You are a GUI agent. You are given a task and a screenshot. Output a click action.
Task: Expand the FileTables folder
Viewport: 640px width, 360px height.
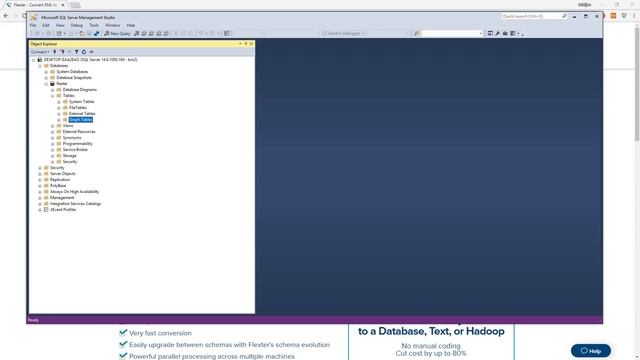pyautogui.click(x=59, y=108)
